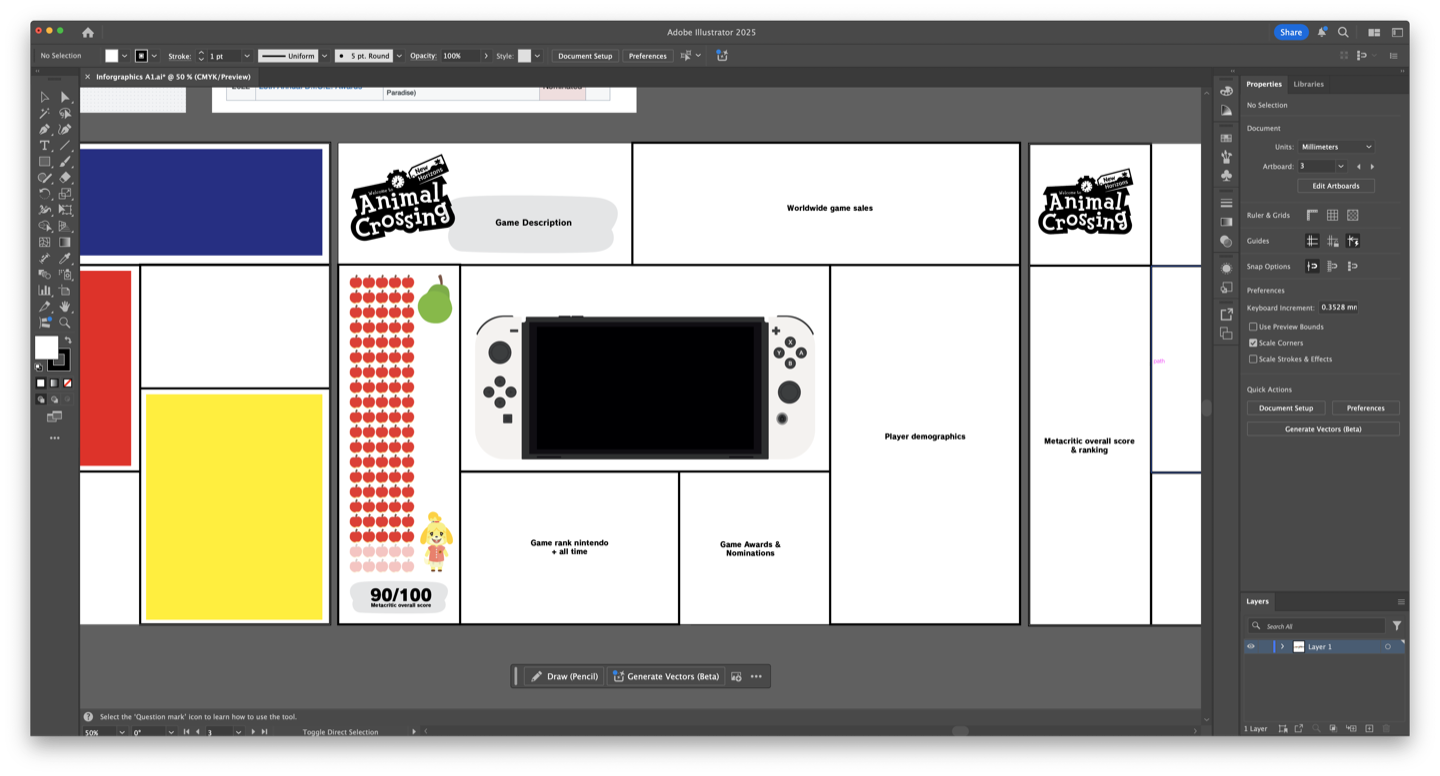The height and width of the screenshot is (776, 1440).
Task: Toggle Show Rulers in Ruler & Grids
Action: [1312, 215]
